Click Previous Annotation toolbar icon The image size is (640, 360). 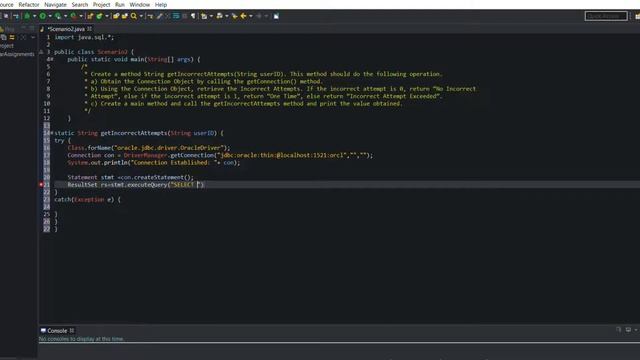[220, 16]
